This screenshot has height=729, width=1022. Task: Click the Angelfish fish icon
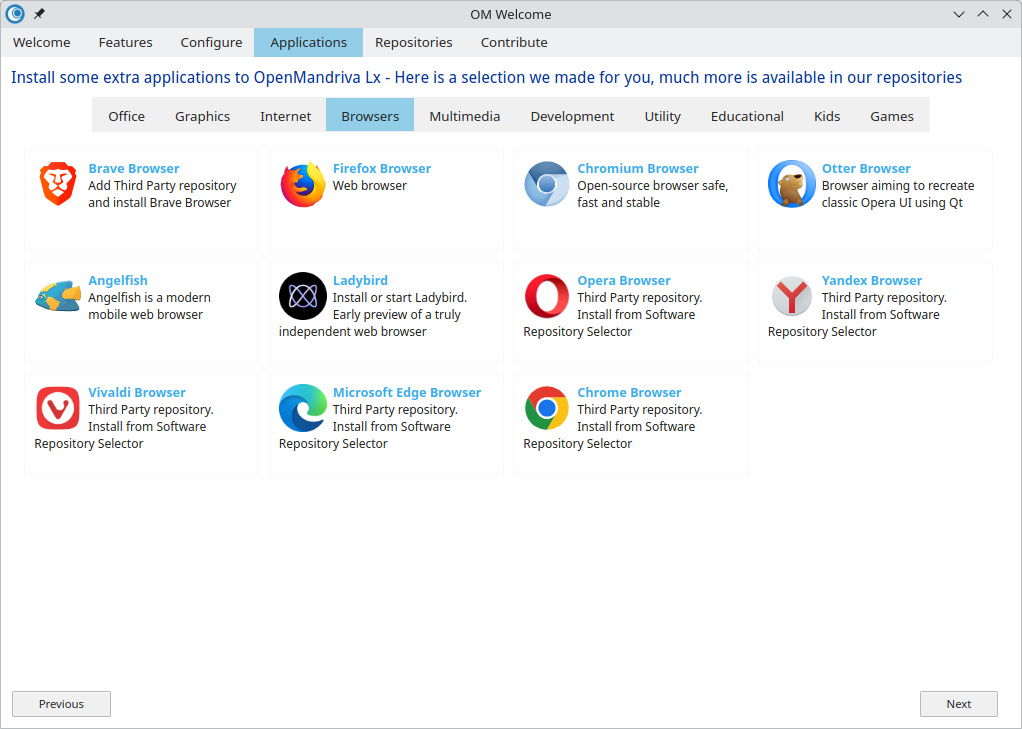click(x=58, y=296)
